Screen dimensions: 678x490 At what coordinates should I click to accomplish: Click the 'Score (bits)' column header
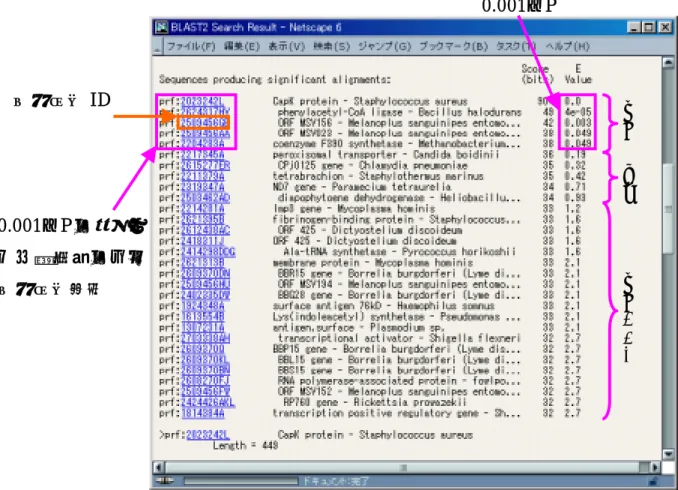(537, 74)
